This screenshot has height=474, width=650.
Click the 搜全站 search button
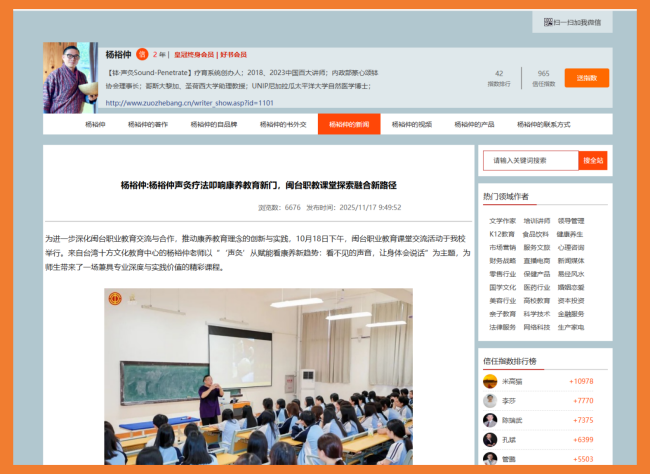(593, 160)
